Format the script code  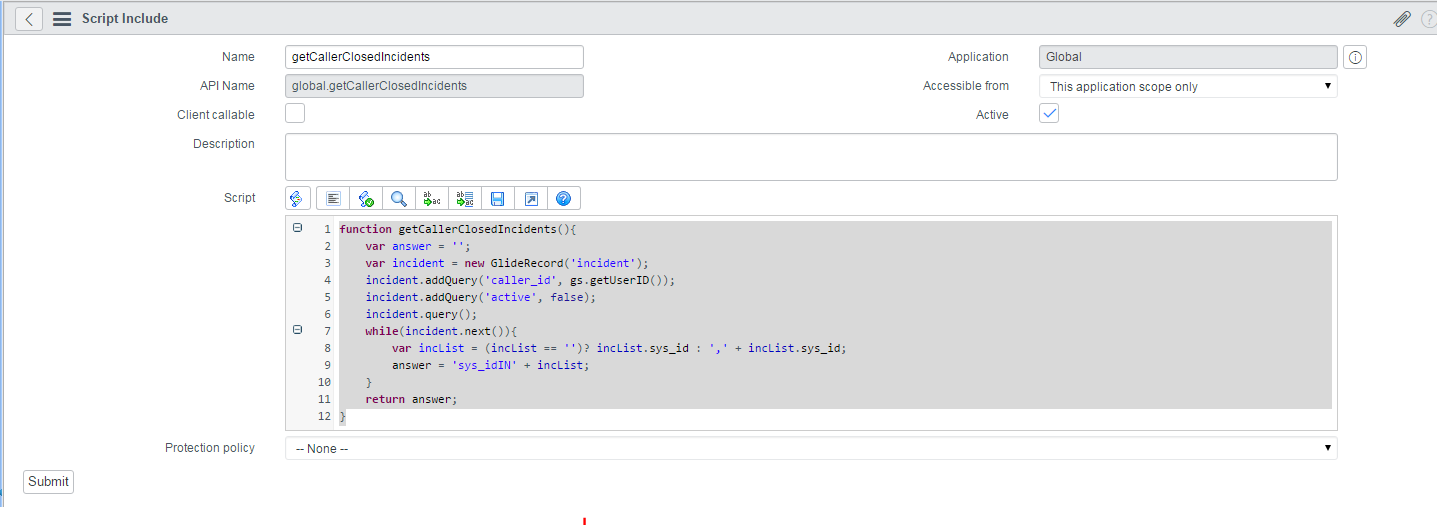(x=335, y=198)
